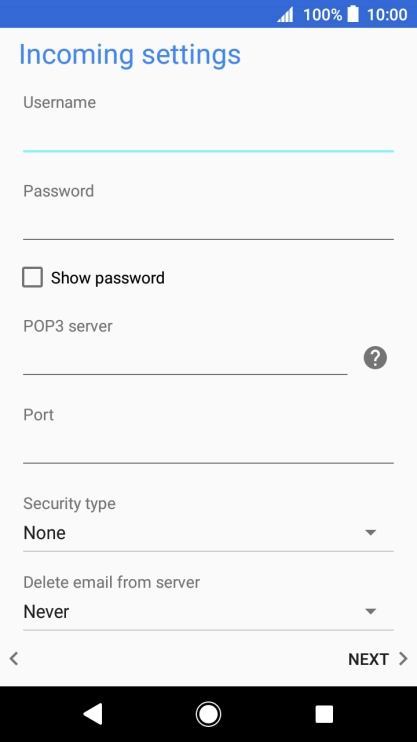Tap the Android home circle button
417x742 pixels.
(x=208, y=714)
